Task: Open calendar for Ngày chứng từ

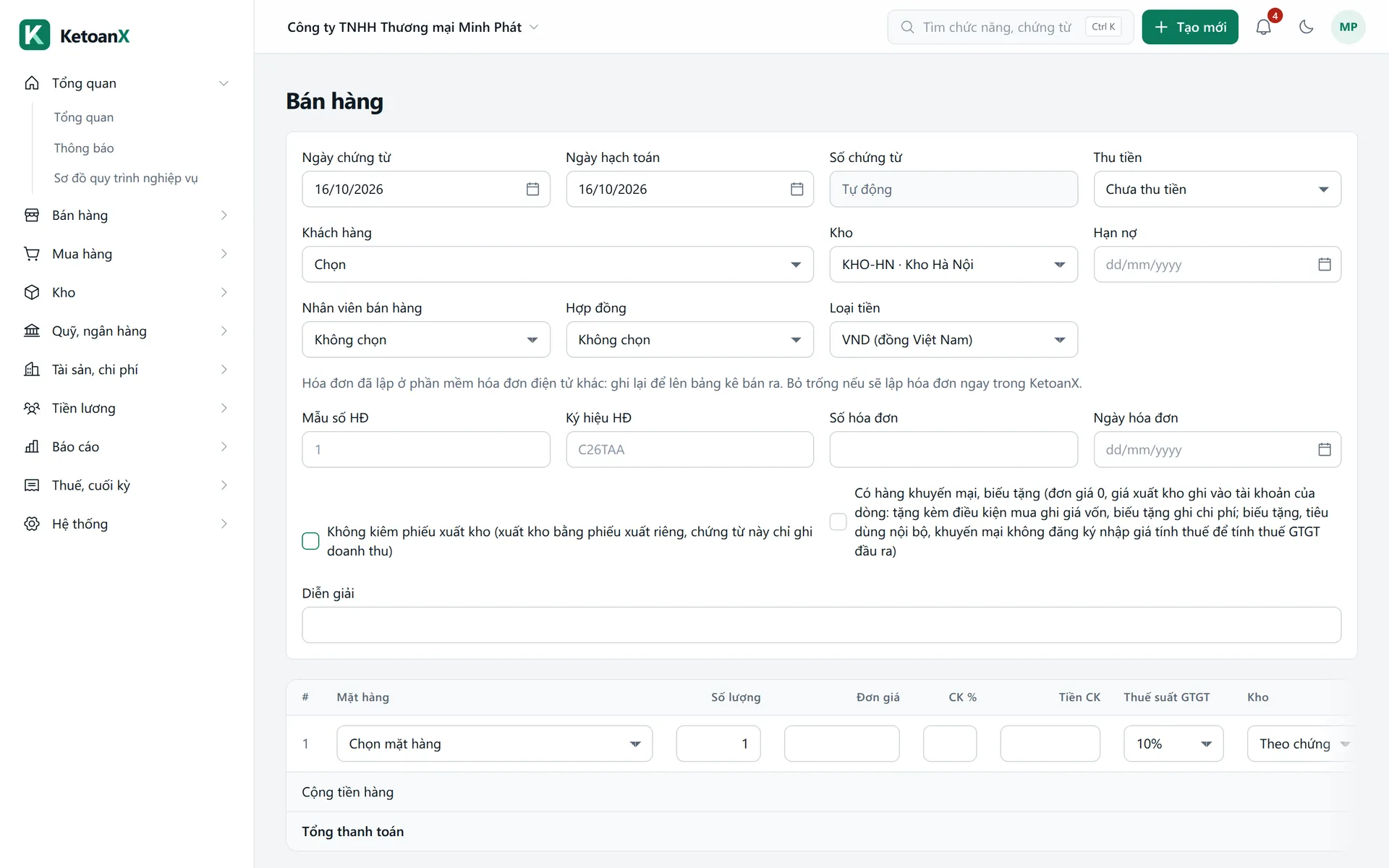Action: [532, 189]
